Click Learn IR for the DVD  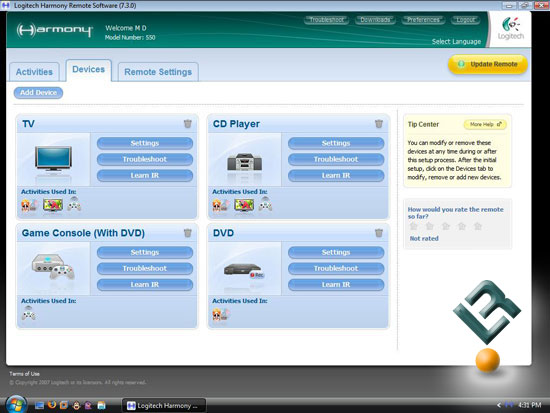coord(336,285)
